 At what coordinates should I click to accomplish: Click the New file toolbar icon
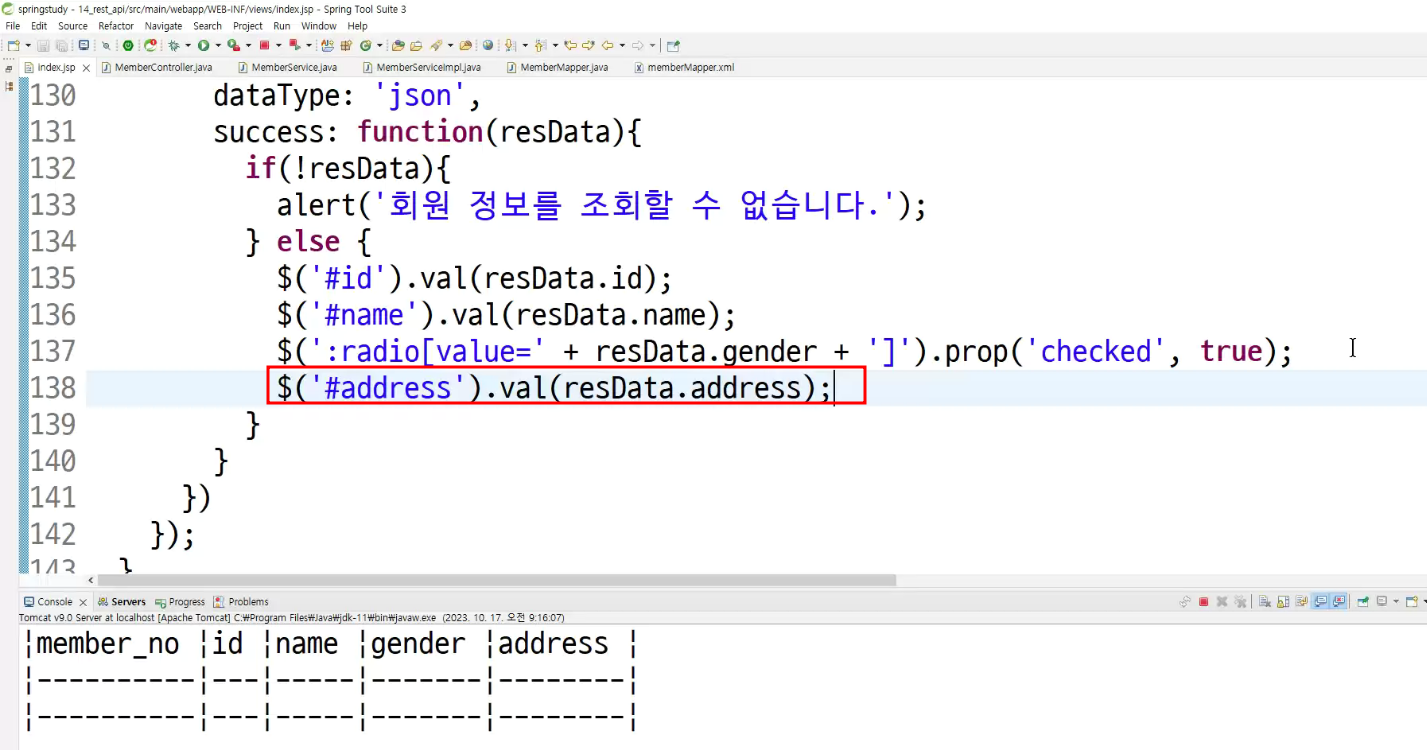tap(13, 45)
